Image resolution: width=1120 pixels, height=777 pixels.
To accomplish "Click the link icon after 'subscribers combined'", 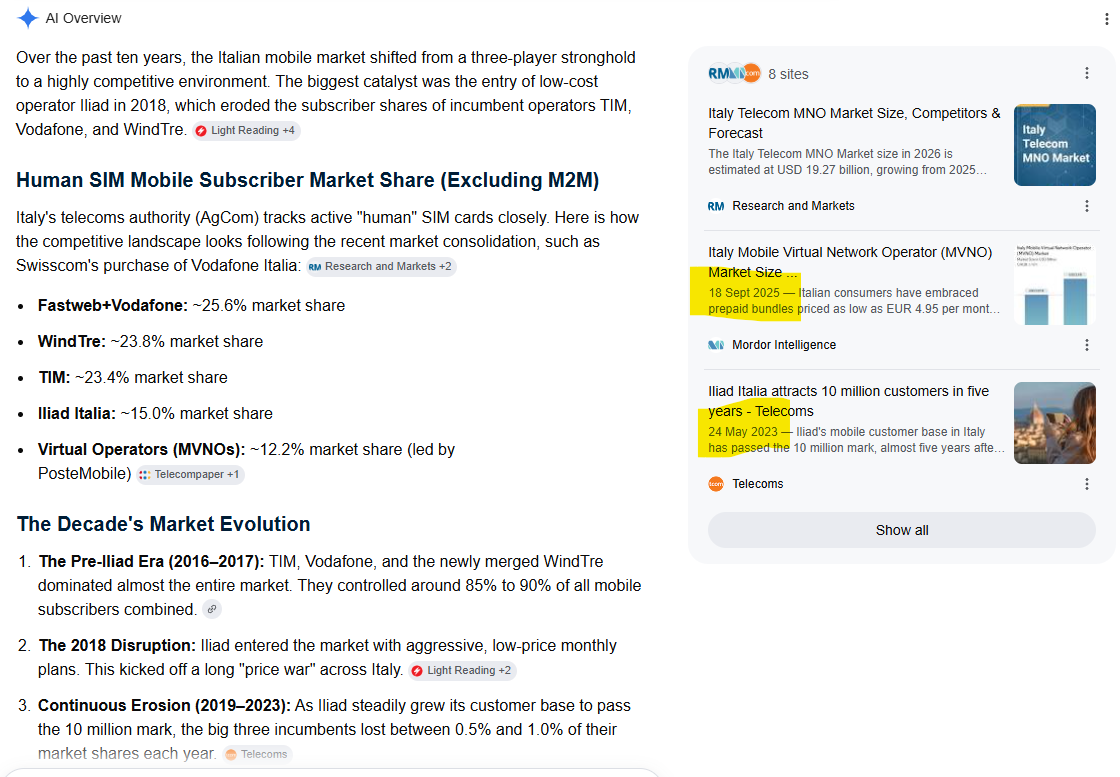I will [211, 609].
